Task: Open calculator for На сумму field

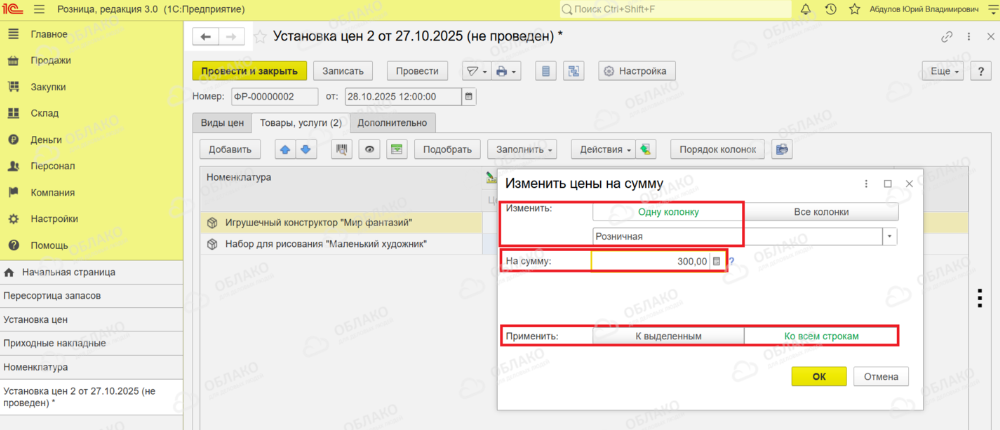Action: tap(716, 261)
